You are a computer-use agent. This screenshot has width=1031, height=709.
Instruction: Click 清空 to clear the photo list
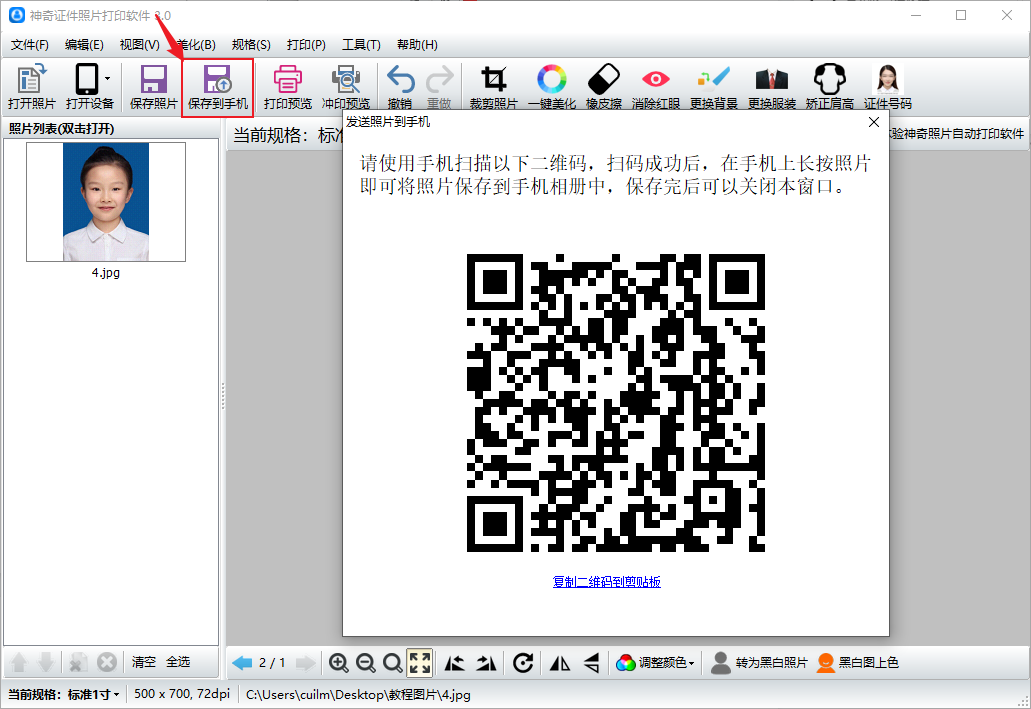click(143, 662)
